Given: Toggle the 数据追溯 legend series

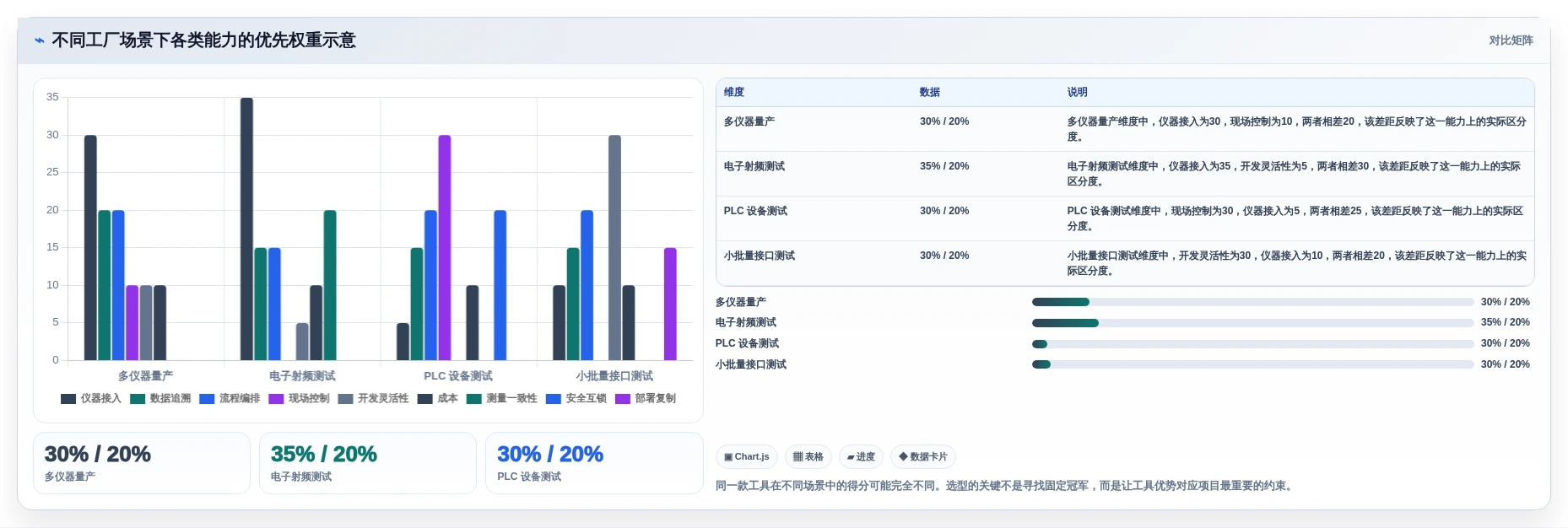Looking at the screenshot, I should tap(160, 399).
